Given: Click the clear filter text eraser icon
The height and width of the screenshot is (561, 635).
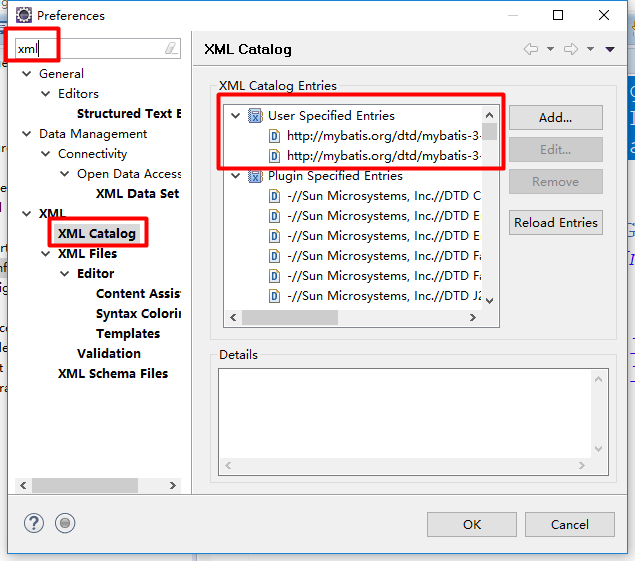Looking at the screenshot, I should [171, 49].
